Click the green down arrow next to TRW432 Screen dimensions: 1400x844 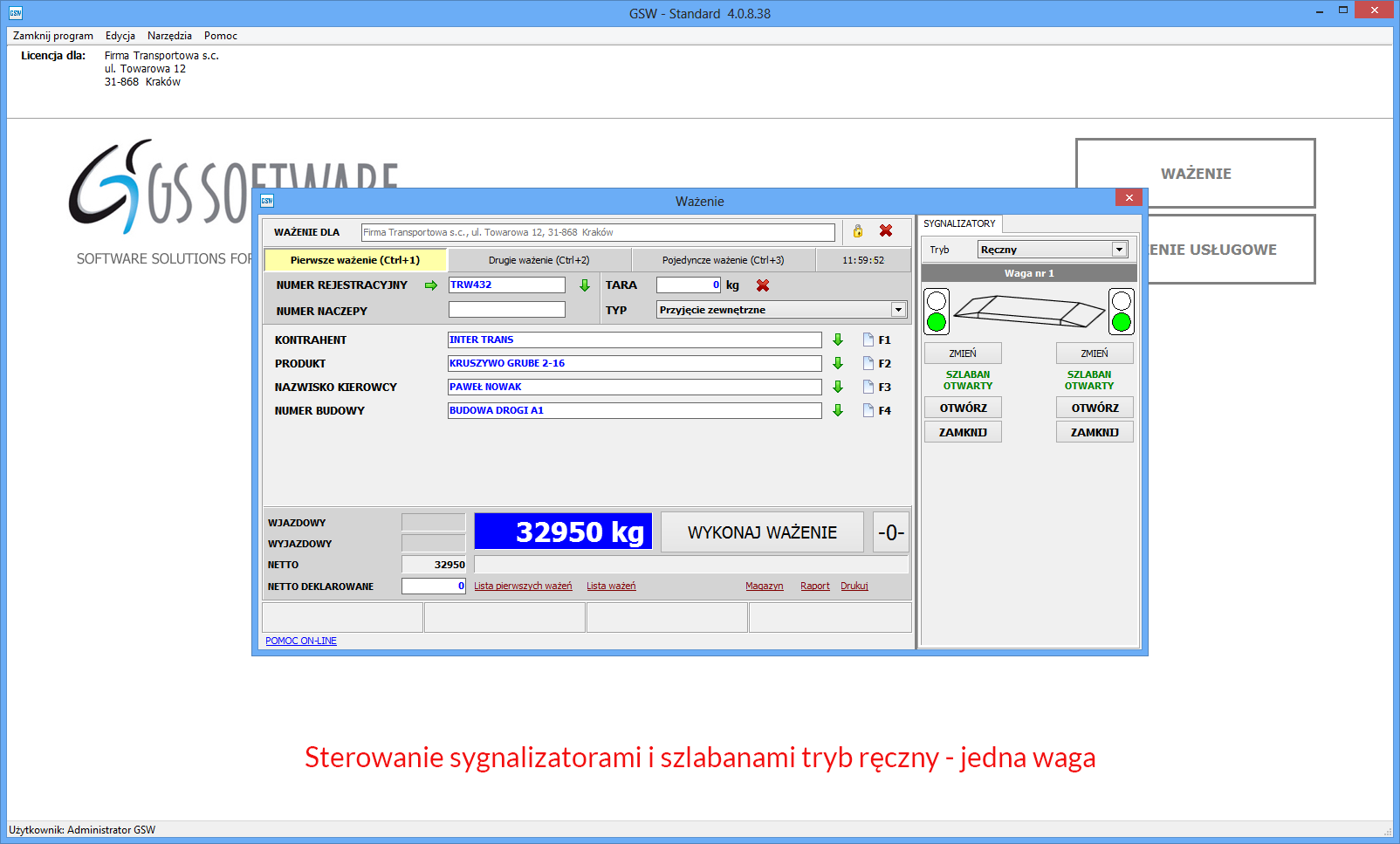pyautogui.click(x=585, y=285)
